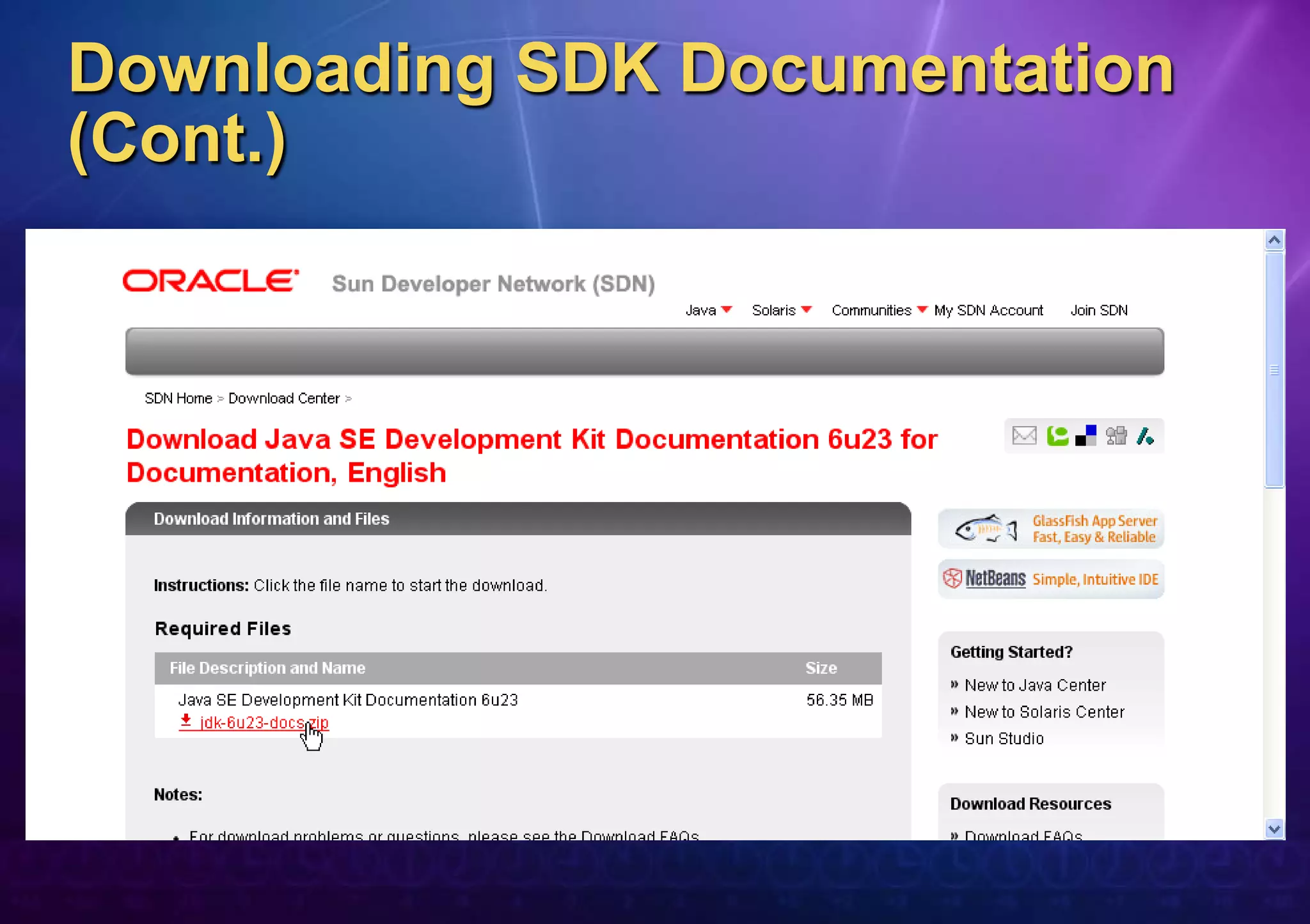The image size is (1310, 924).
Task: Click the green Technorati share icon
Action: click(x=1057, y=436)
